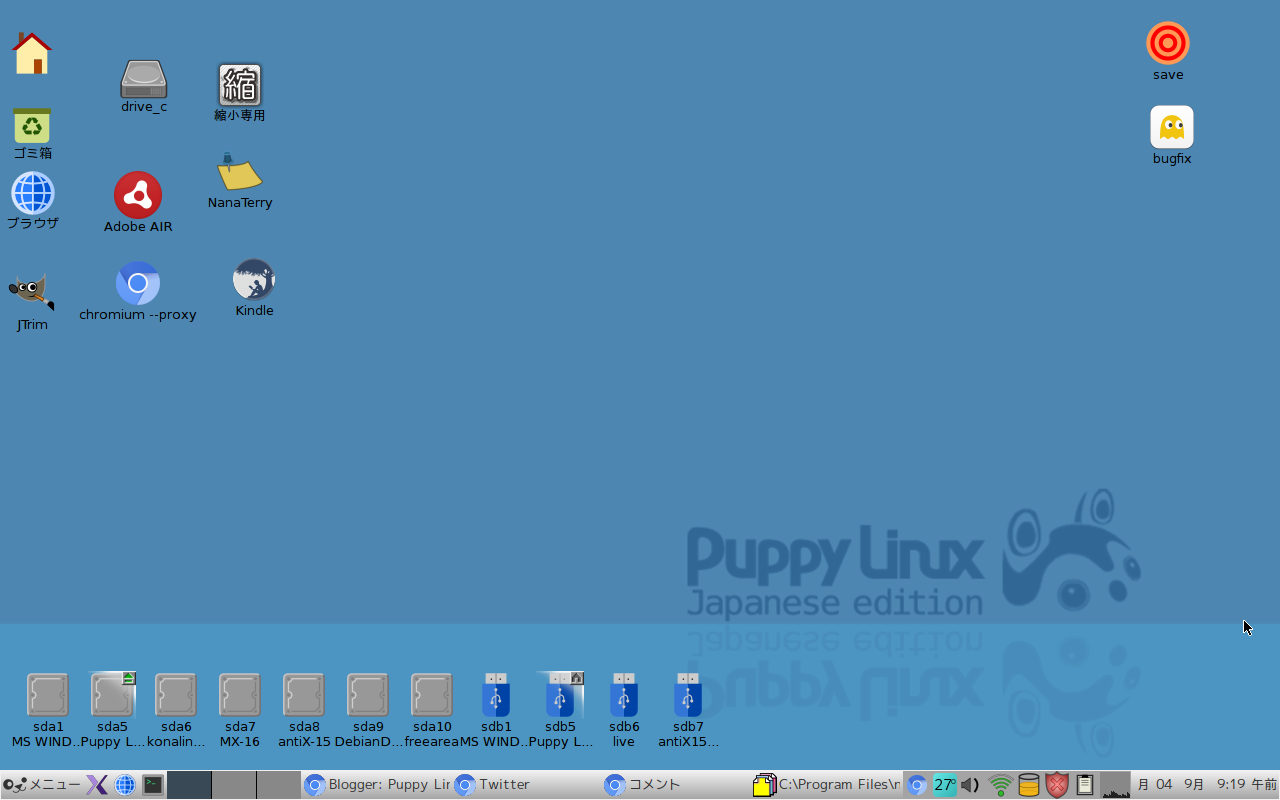Open the bugfix pacman icon
This screenshot has height=800, width=1280.
coord(1170,126)
